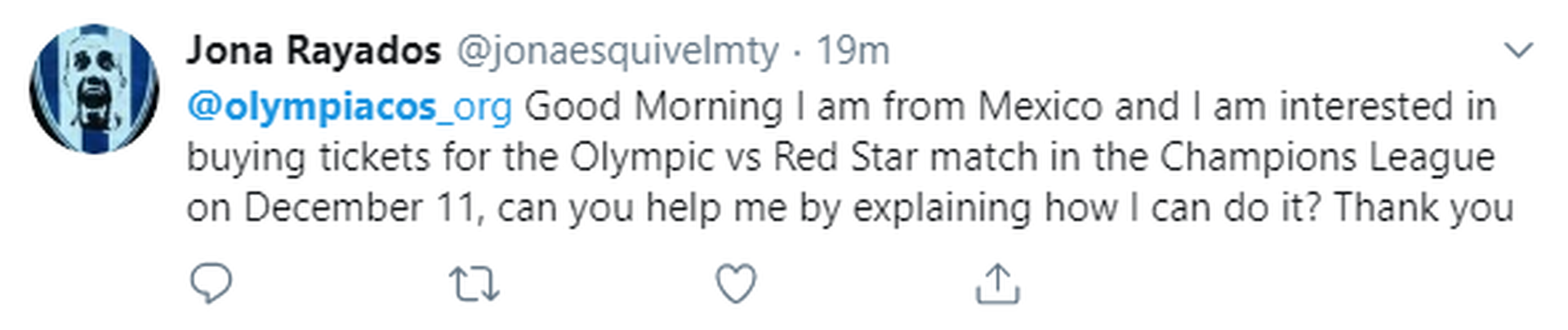Viewport: 1568px width, 330px height.
Task: Show more actions with the top-right down arrow
Action: [1518, 51]
